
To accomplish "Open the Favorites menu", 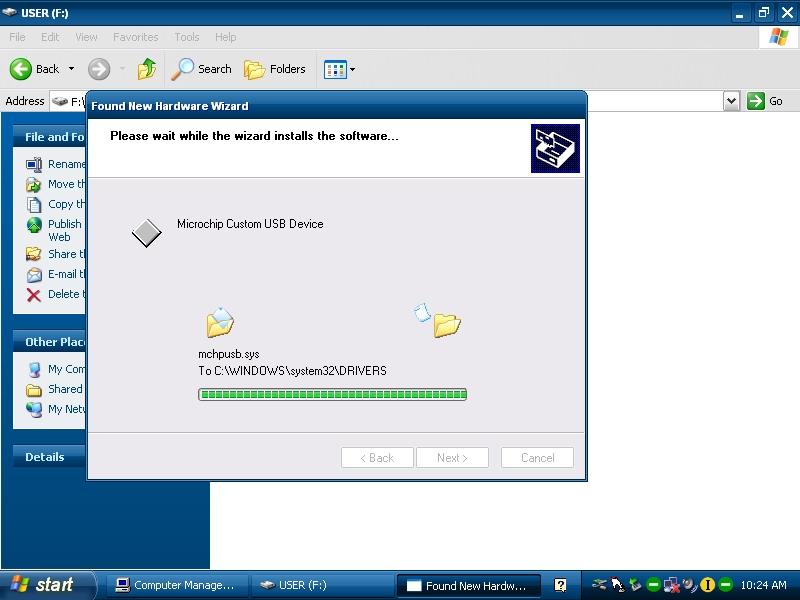I will click(x=136, y=37).
